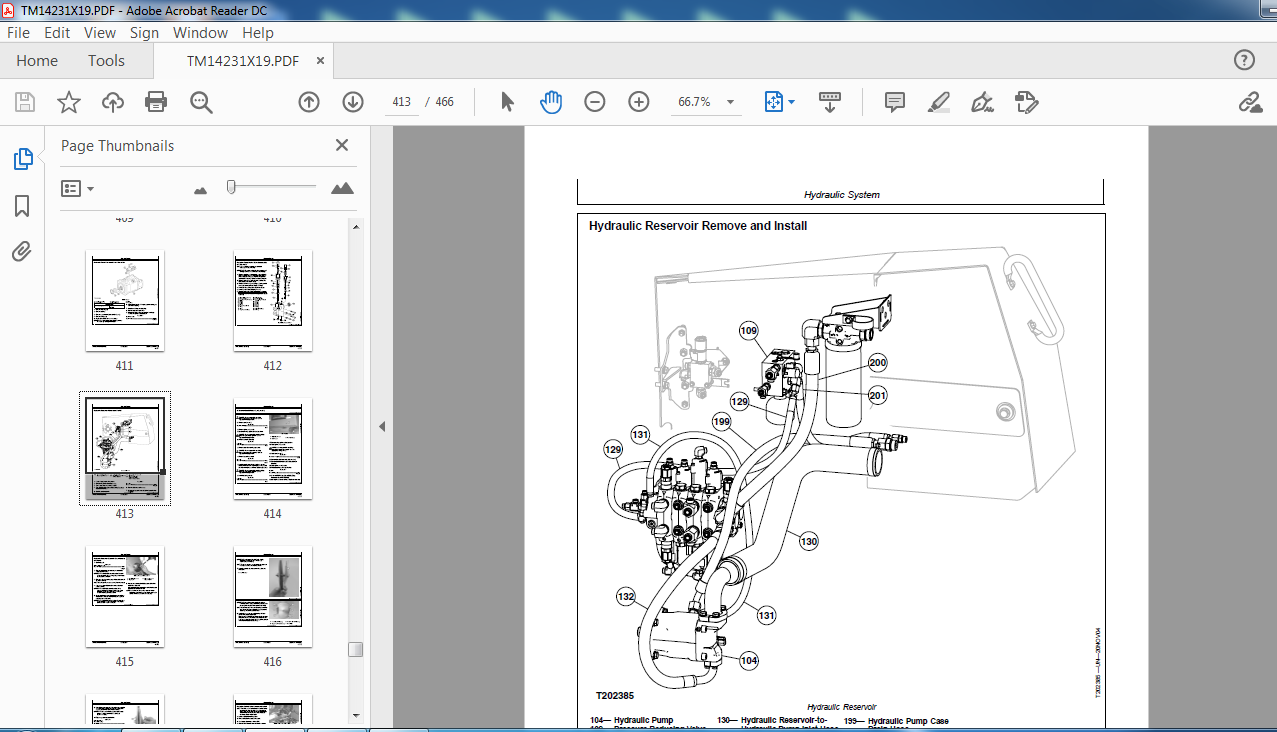
Task: Open the File menu
Action: click(19, 32)
